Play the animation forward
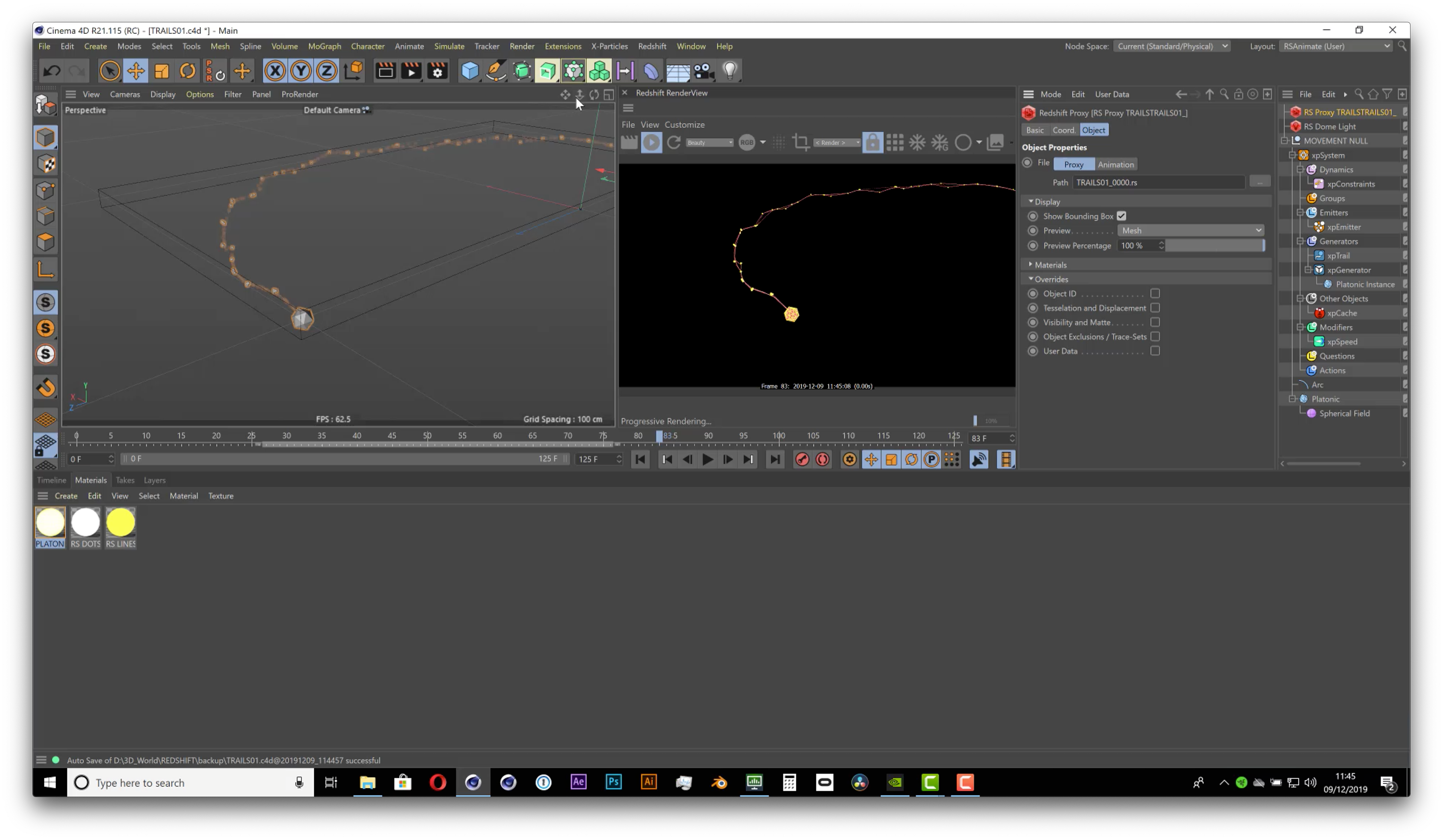 pyautogui.click(x=707, y=459)
